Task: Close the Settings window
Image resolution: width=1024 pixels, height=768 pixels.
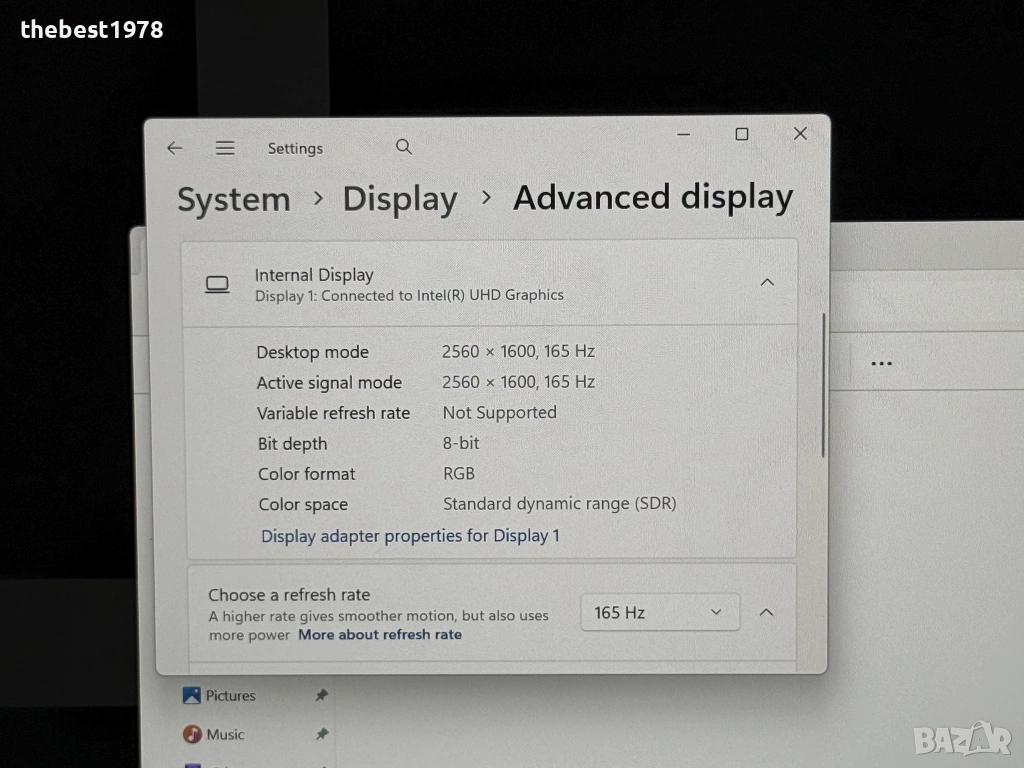Action: (800, 134)
